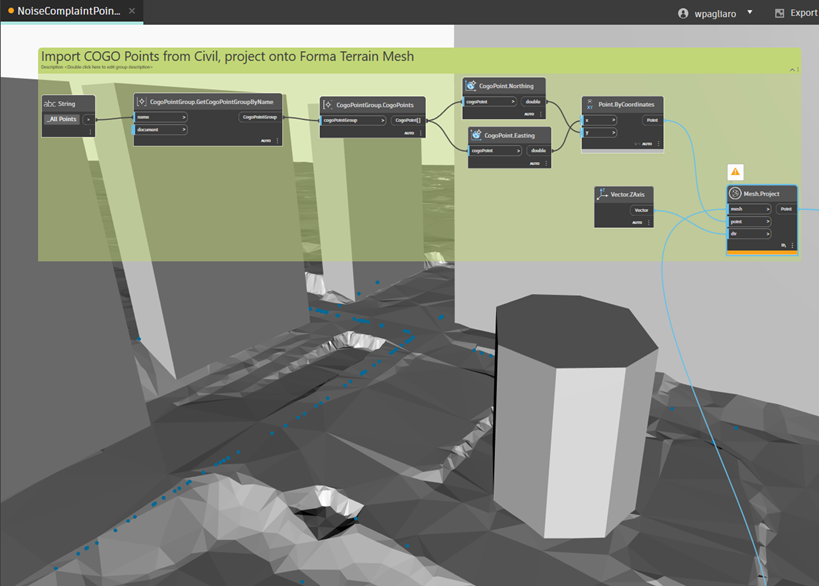Close the NoiseComplaintPoints tab
Screen dimensions: 819x586
pyautogui.click(x=132, y=11)
